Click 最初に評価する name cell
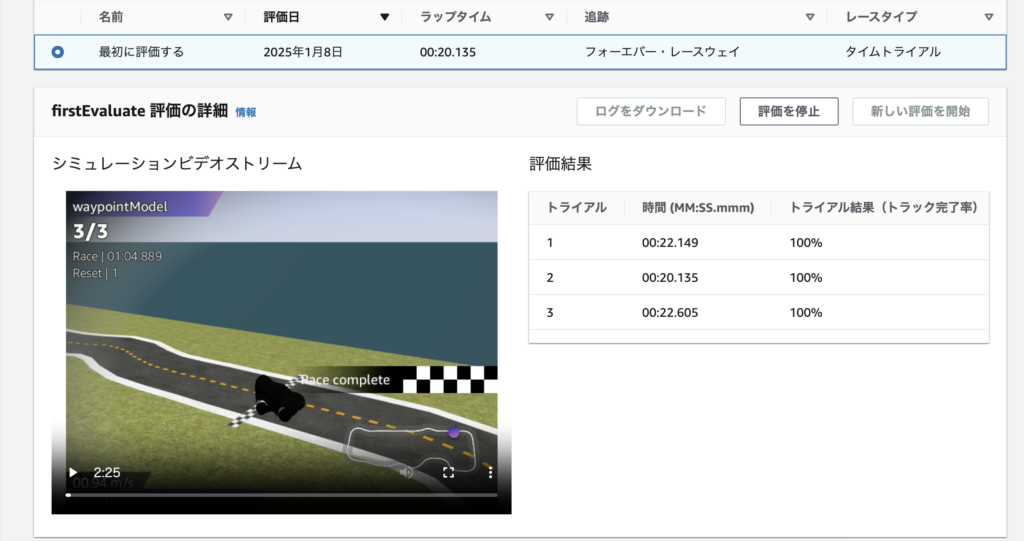The height and width of the screenshot is (541, 1024). 141,52
